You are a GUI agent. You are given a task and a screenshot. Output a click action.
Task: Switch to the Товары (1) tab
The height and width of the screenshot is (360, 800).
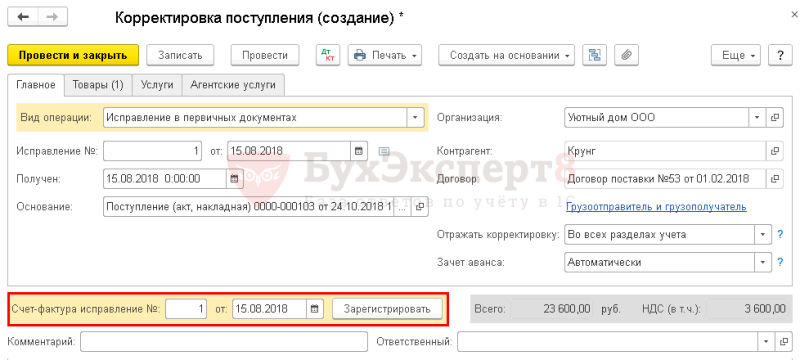click(98, 85)
